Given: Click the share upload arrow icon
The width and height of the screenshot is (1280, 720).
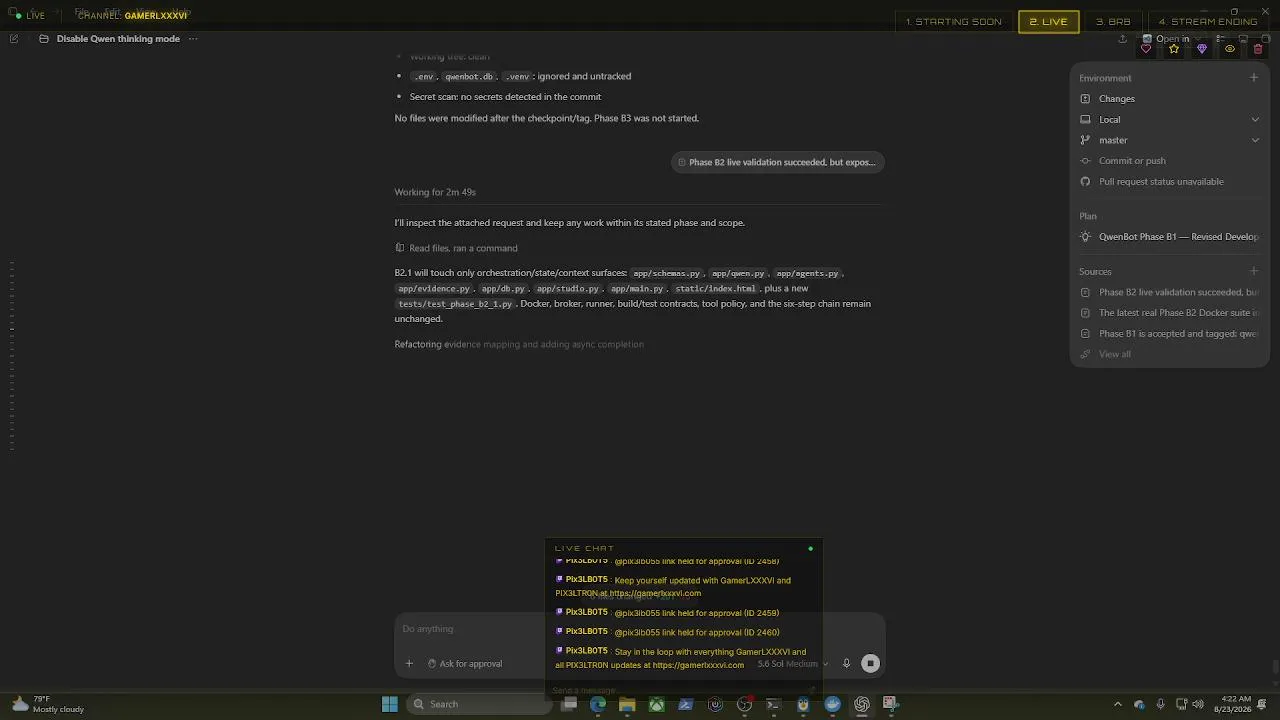Looking at the screenshot, I should pyautogui.click(x=1122, y=39).
